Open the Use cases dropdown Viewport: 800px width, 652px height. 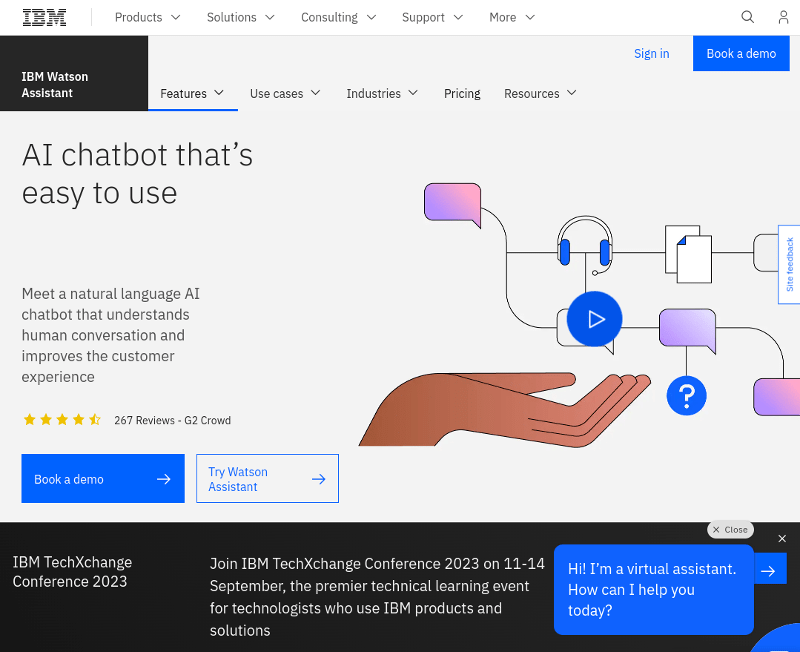[x=285, y=93]
